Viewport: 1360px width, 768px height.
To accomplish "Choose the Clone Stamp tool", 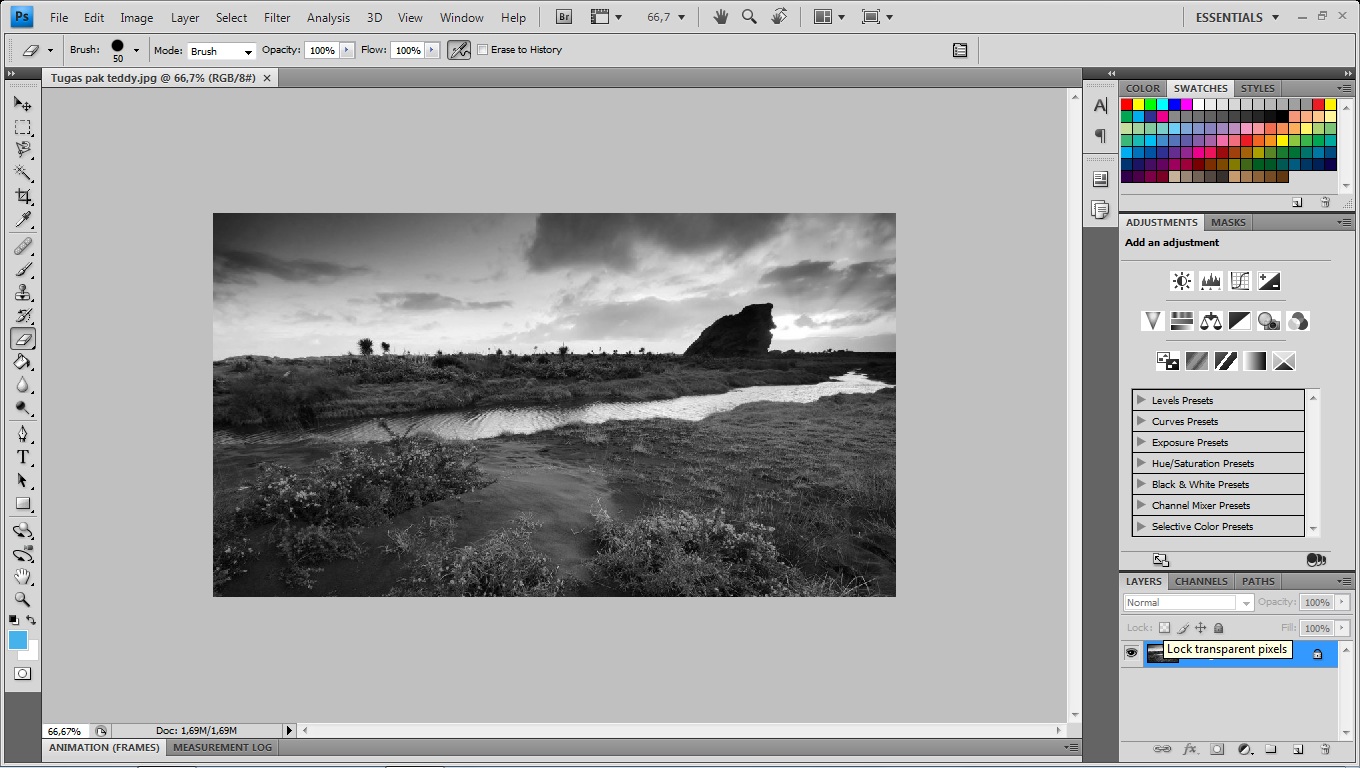I will tap(23, 293).
